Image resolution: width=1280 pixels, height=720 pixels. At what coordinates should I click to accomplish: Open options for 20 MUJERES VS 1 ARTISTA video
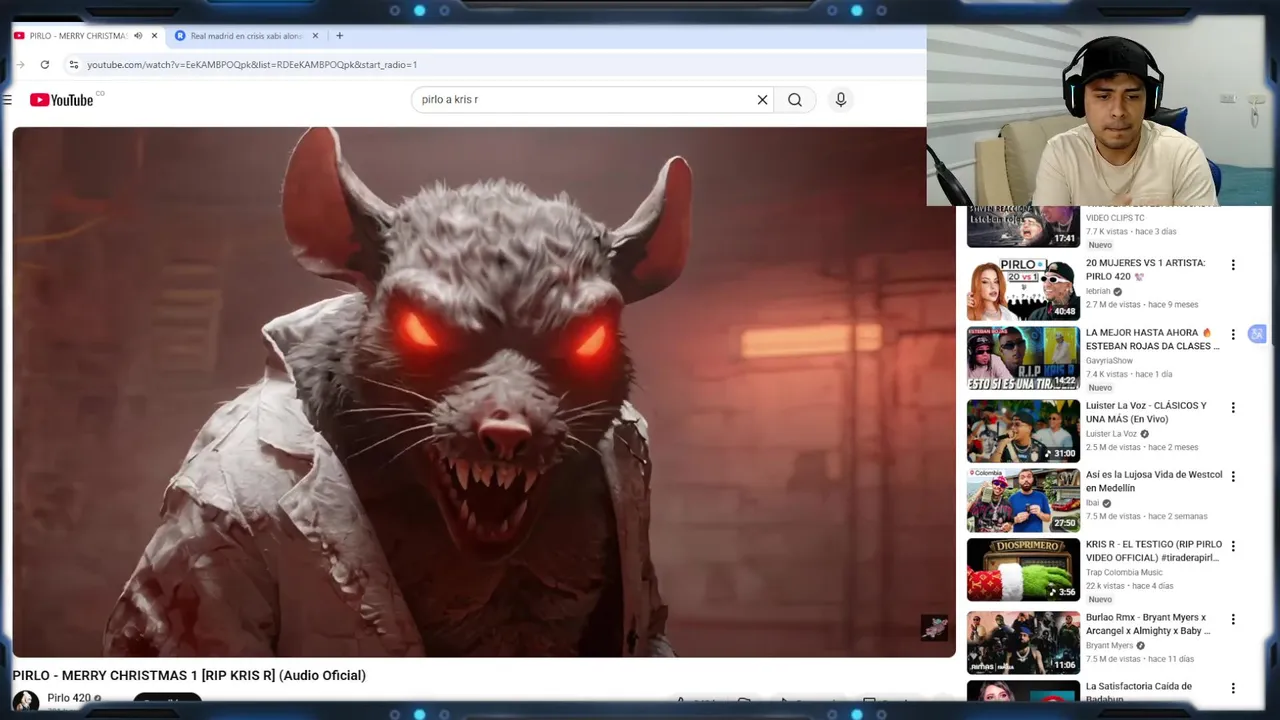coord(1233,265)
